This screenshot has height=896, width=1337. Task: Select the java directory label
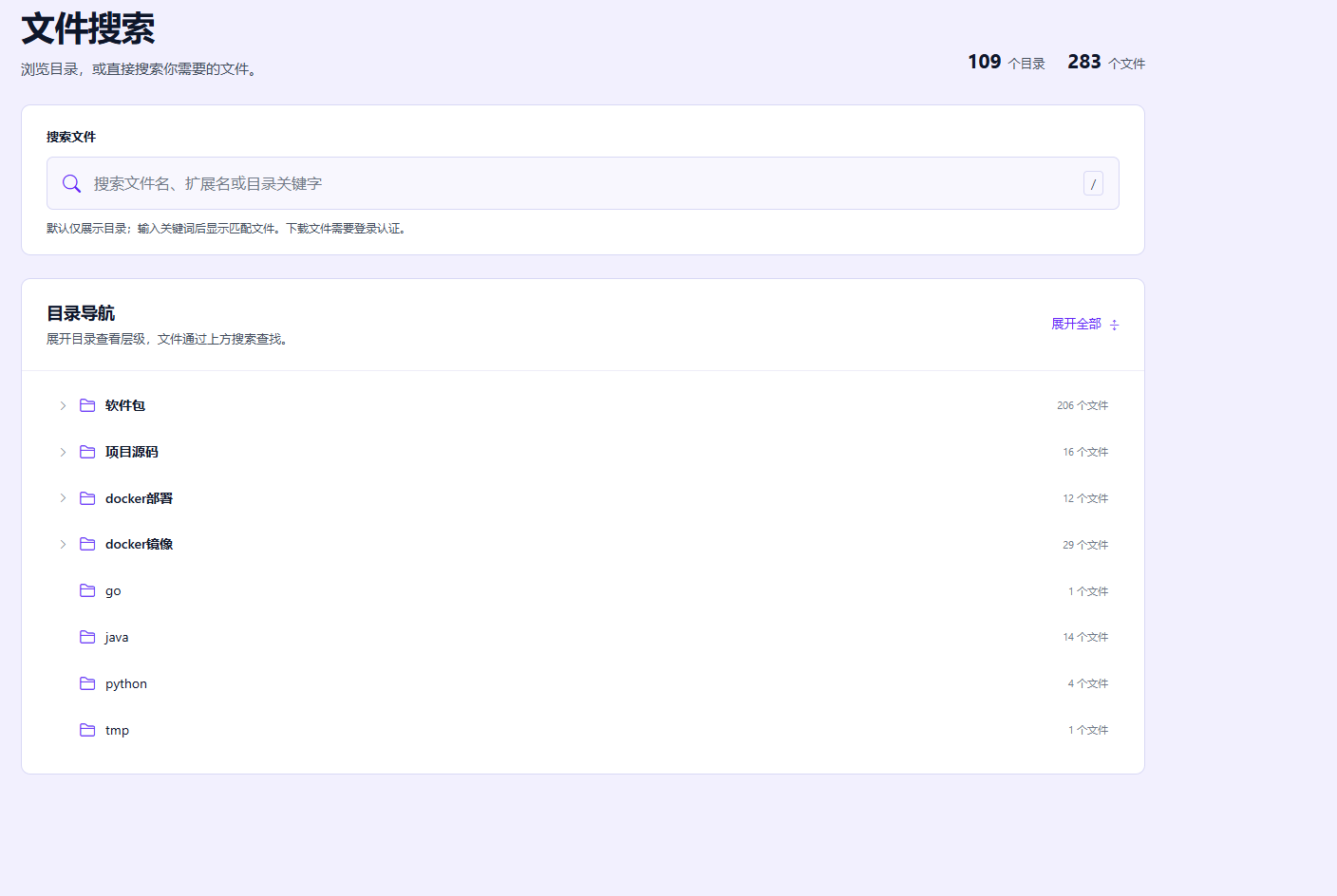(117, 637)
